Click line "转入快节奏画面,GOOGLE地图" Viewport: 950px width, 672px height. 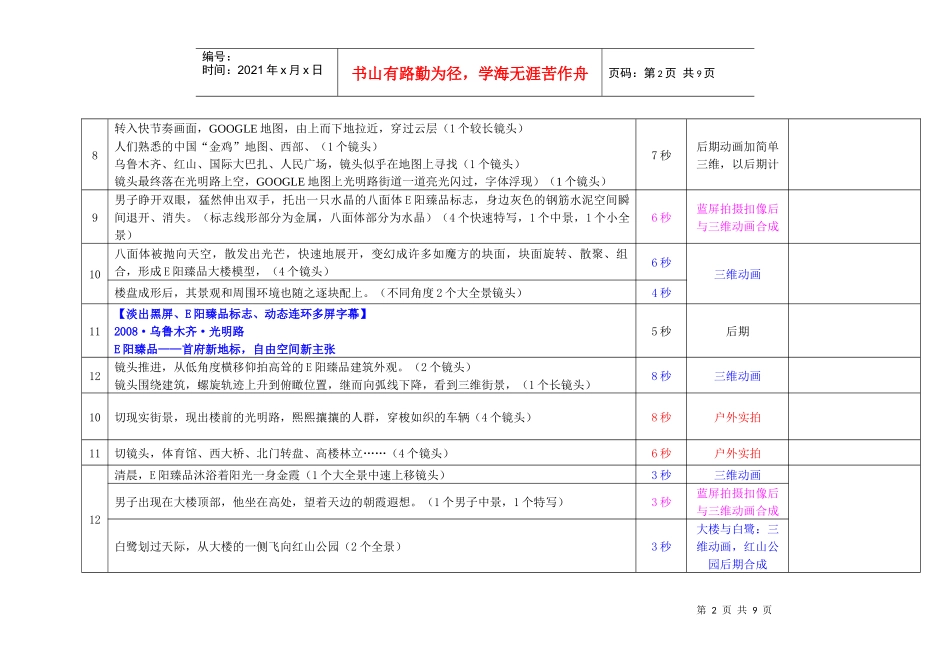click(319, 128)
